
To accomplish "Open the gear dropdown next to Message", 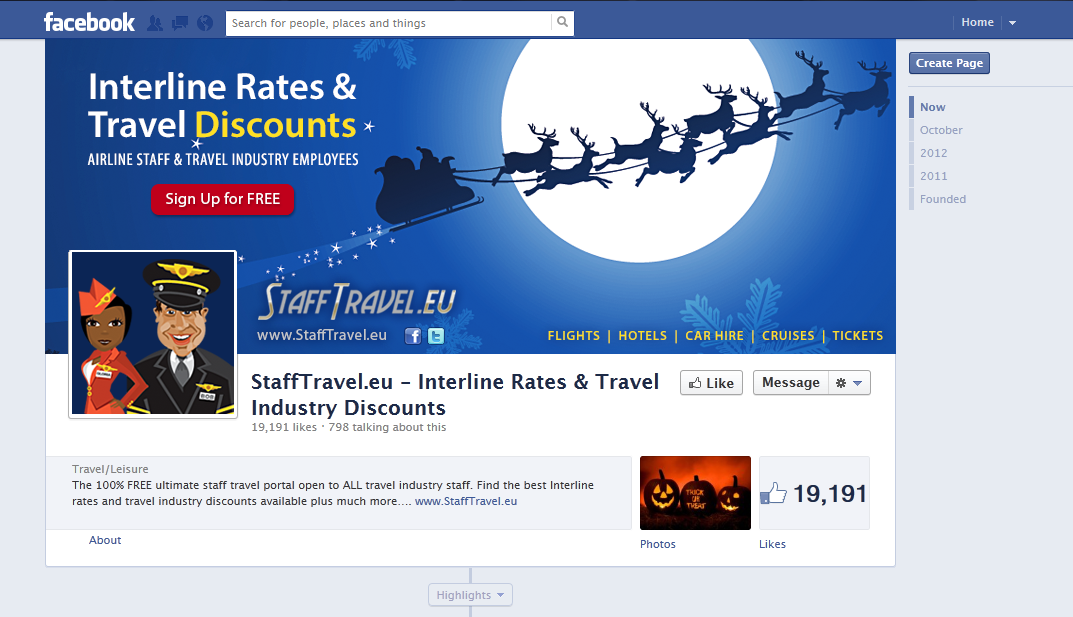I will (849, 383).
